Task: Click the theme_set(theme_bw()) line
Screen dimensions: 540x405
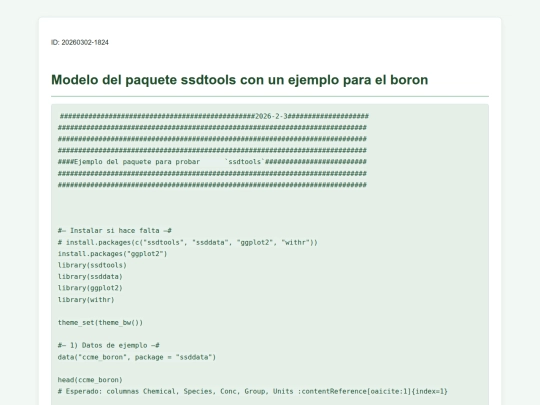Action: pyautogui.click(x=100, y=323)
